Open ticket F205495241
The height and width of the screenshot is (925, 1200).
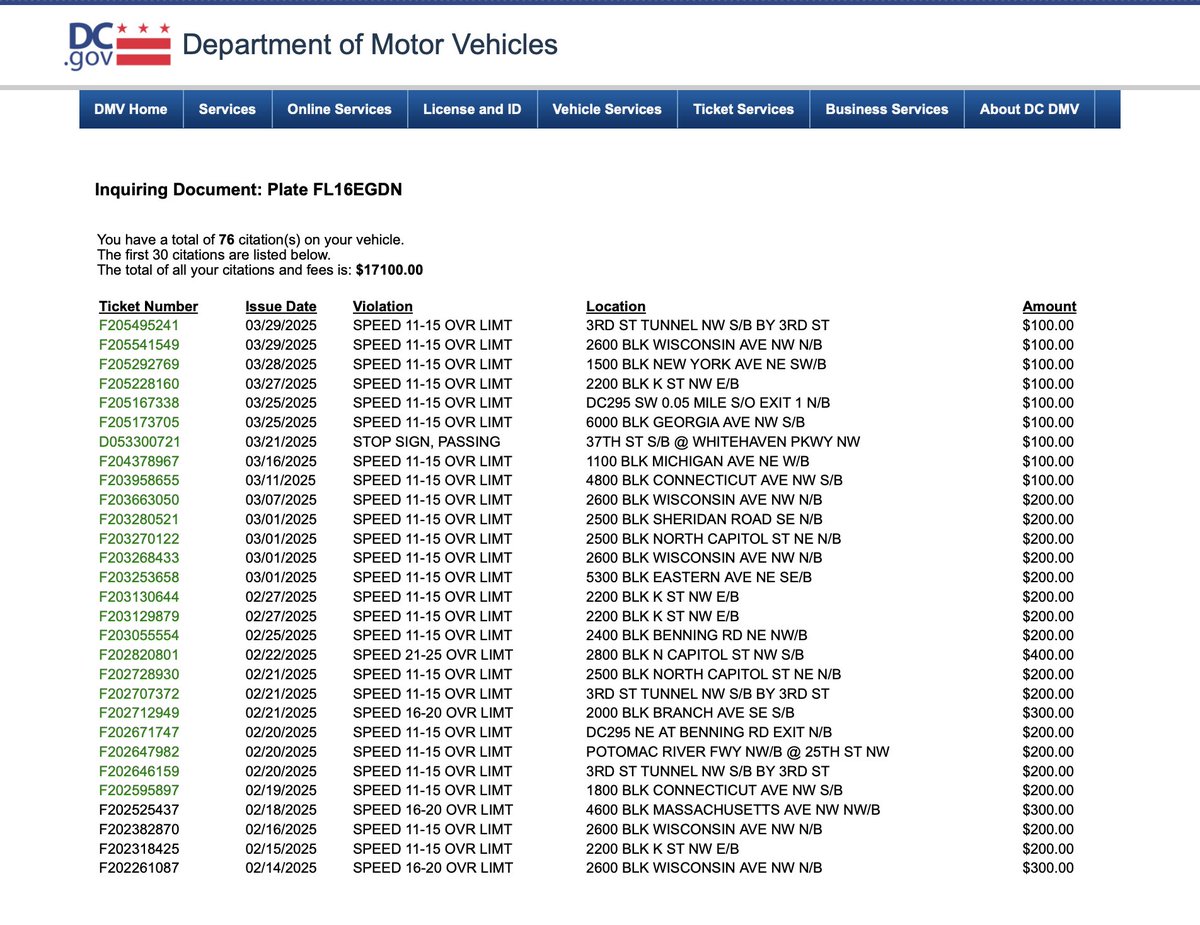pos(139,326)
